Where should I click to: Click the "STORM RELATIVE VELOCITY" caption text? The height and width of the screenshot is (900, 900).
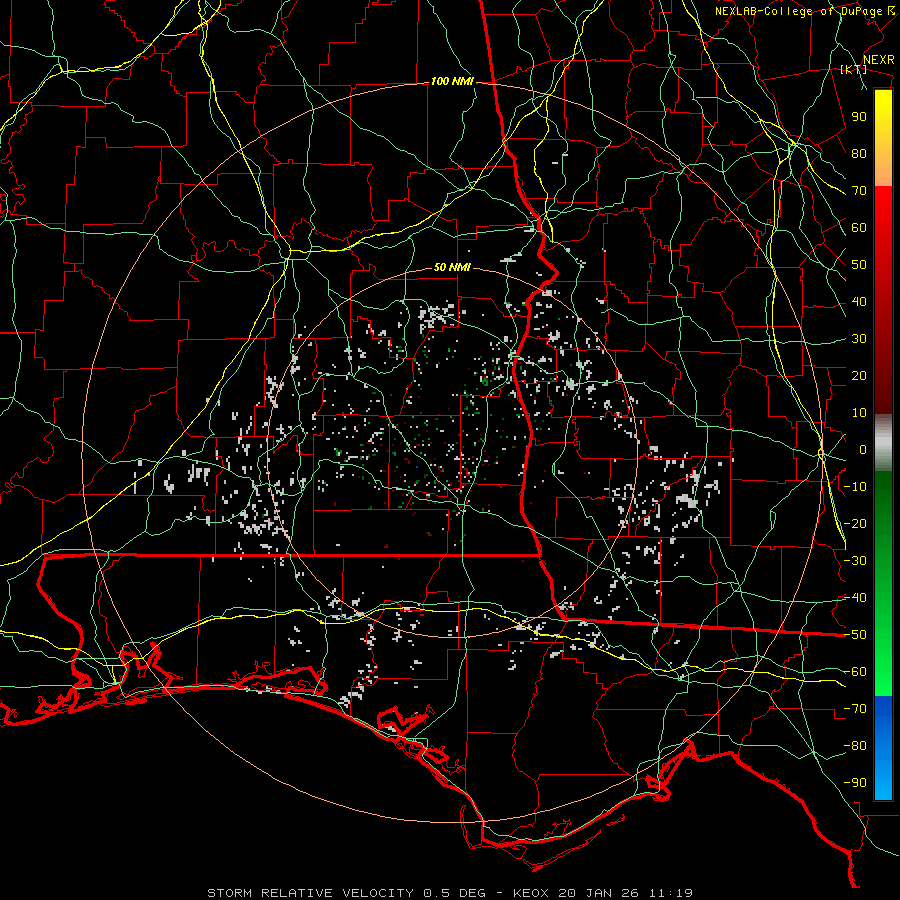tap(310, 893)
